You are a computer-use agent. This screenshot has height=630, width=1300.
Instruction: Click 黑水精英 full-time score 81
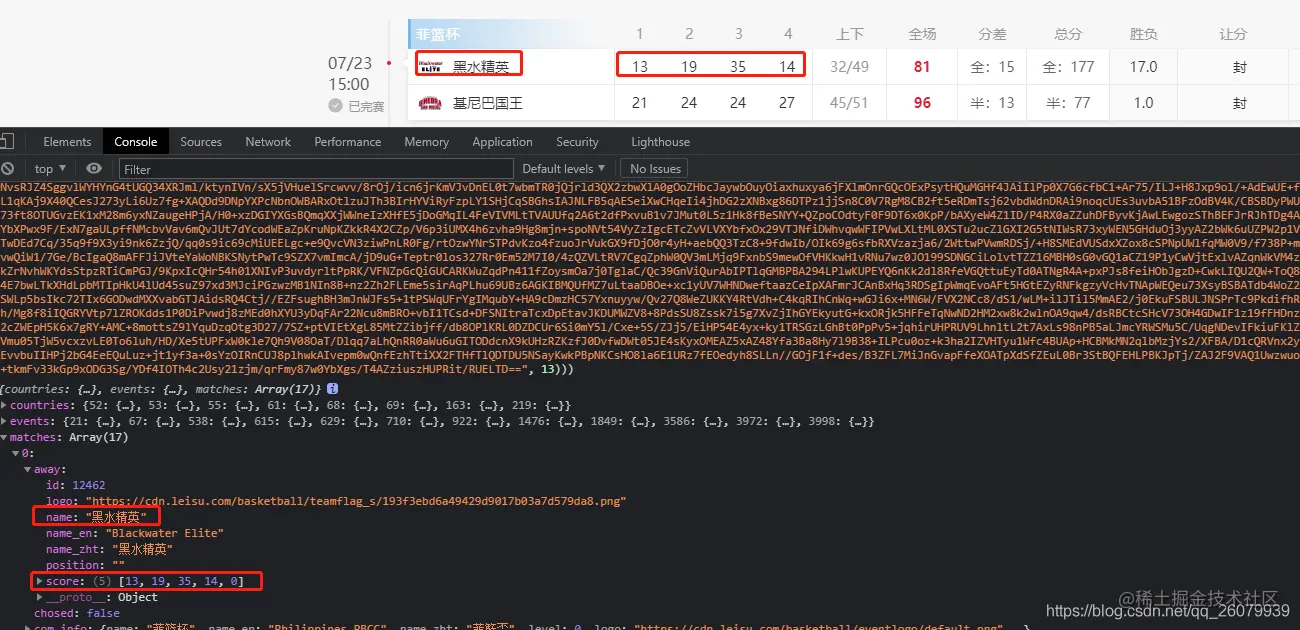click(x=922, y=67)
